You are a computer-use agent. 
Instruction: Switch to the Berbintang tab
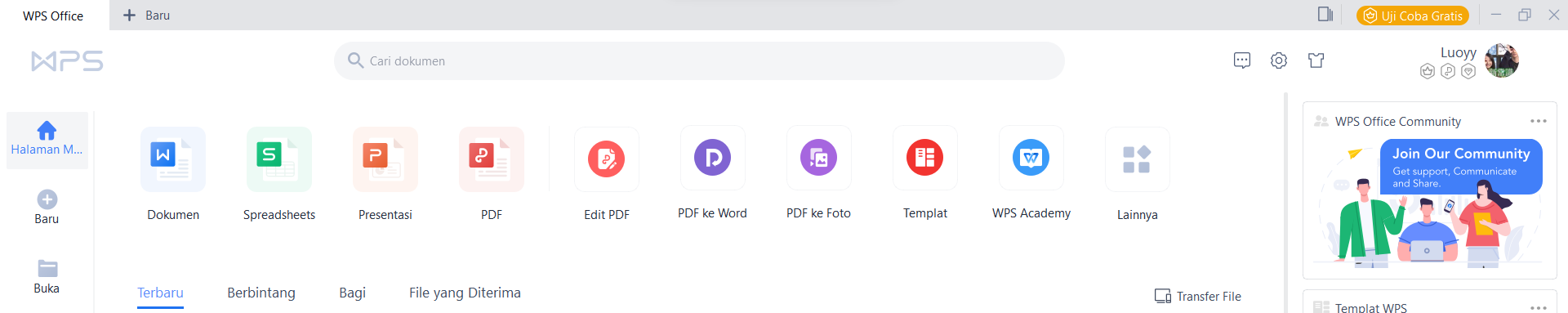pos(261,293)
